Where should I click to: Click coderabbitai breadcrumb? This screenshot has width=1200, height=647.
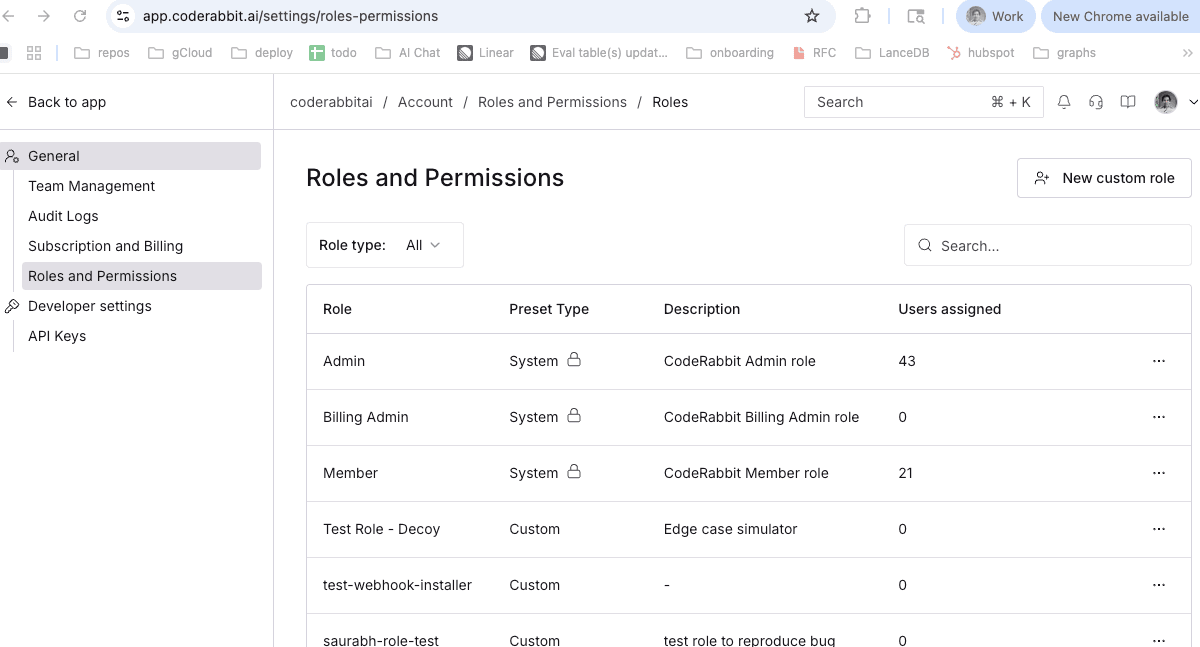(331, 102)
